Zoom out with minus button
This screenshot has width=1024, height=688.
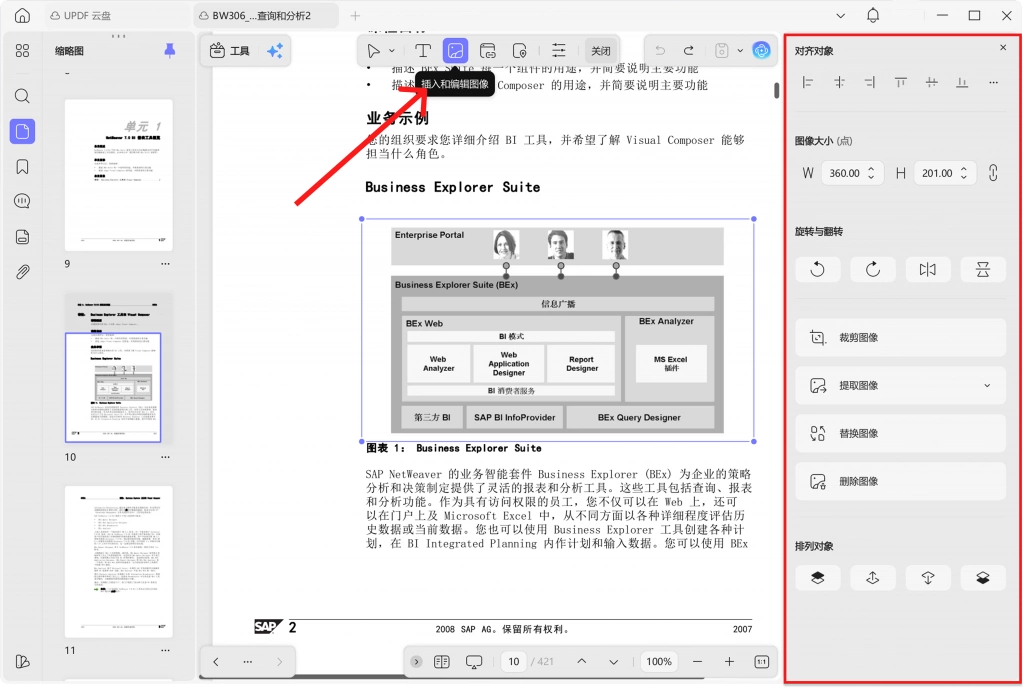[x=697, y=662]
